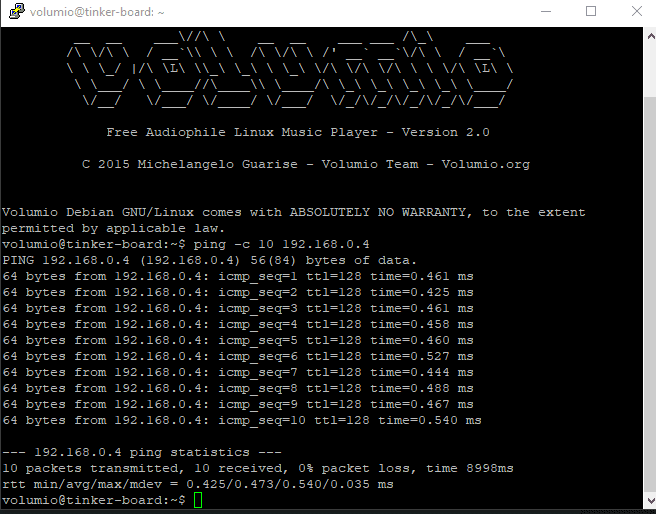The height and width of the screenshot is (514, 656).
Task: Click the icmp_seq=8 time=0.488 ms line
Action: tap(238, 388)
